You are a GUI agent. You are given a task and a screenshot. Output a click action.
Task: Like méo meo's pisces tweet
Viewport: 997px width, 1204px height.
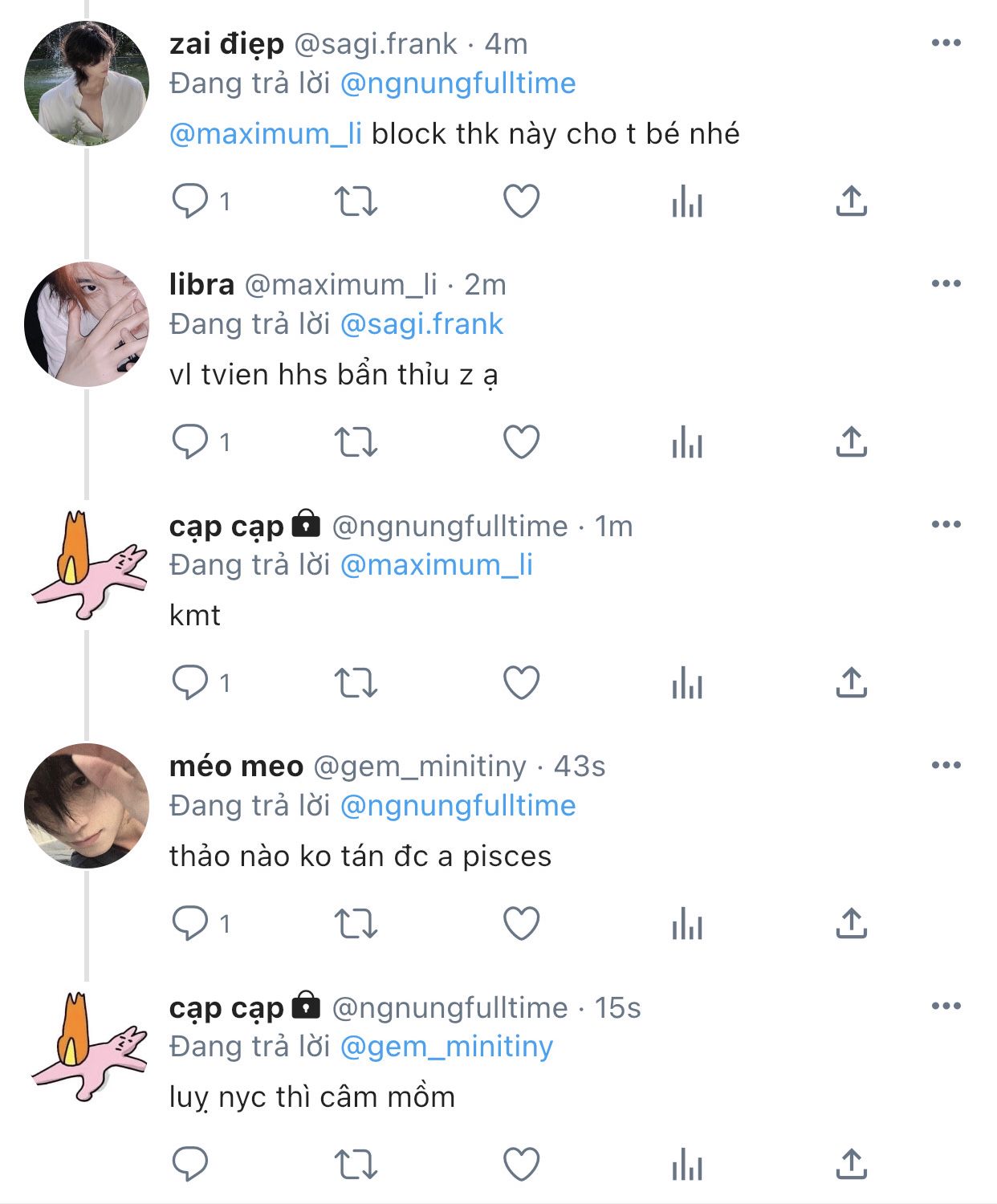coord(521,924)
